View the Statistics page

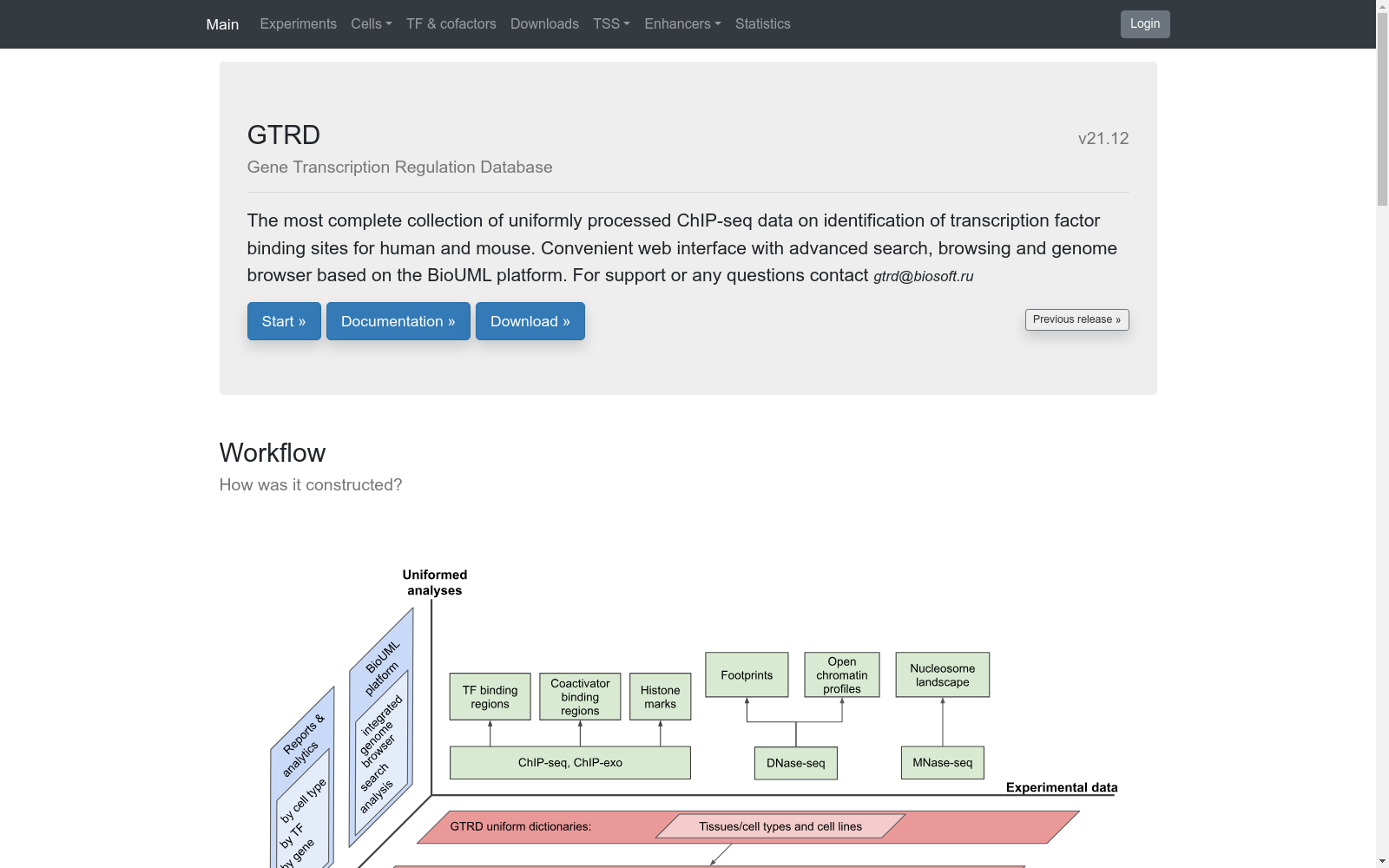tap(763, 24)
